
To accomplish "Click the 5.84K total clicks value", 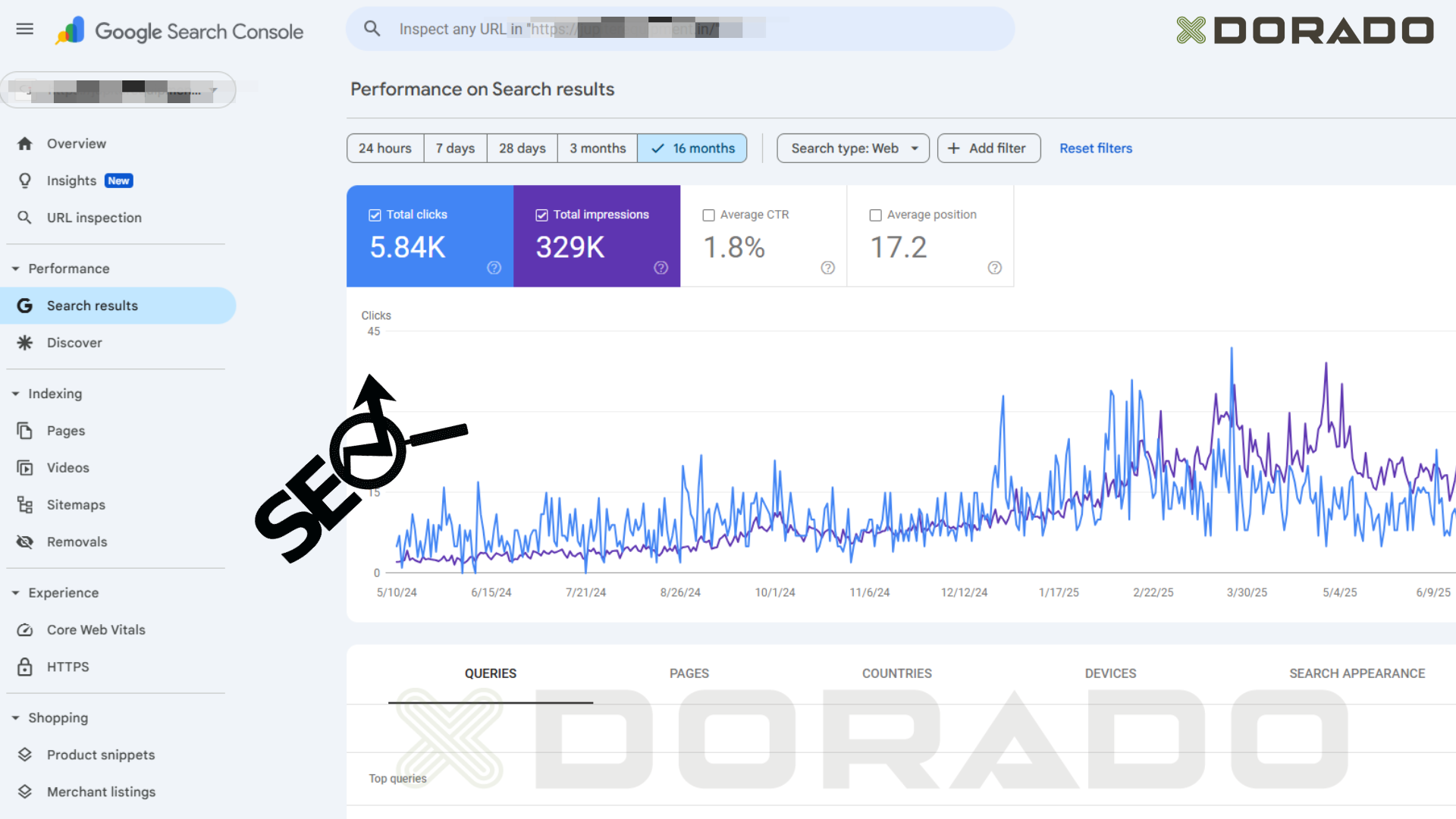I will click(x=407, y=247).
